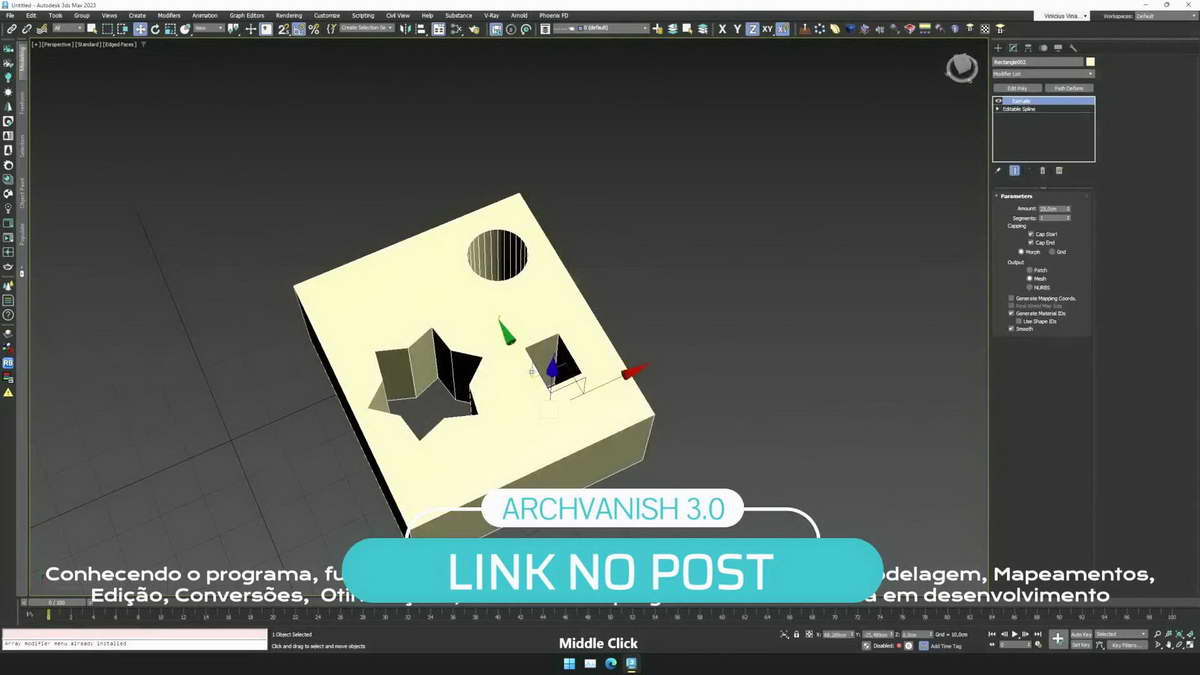The image size is (1200, 675).
Task: Open the Create Selection Set dropdown
Action: click(369, 29)
